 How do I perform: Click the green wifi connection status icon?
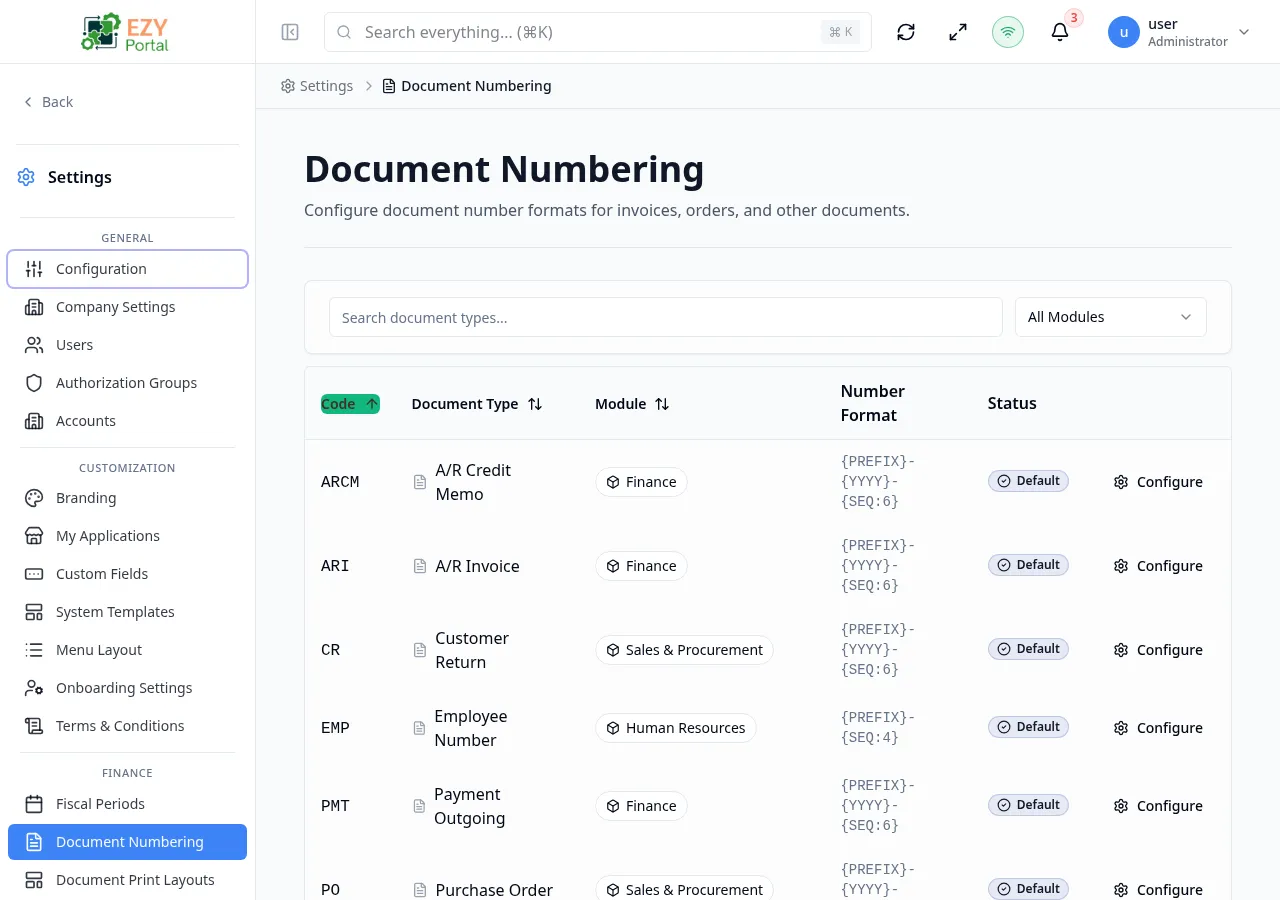coord(1008,32)
